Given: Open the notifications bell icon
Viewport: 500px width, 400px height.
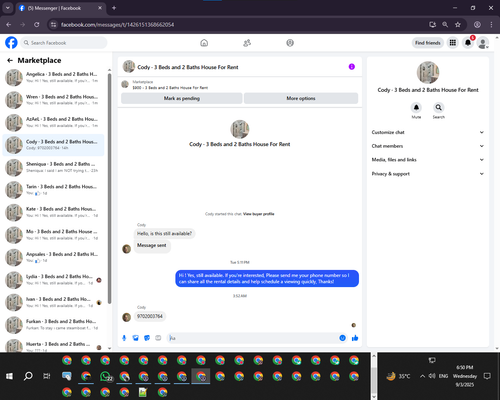Looking at the screenshot, I should click(x=468, y=43).
